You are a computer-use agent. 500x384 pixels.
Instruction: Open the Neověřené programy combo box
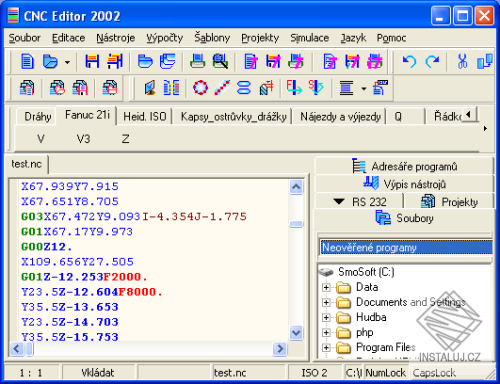[406, 247]
